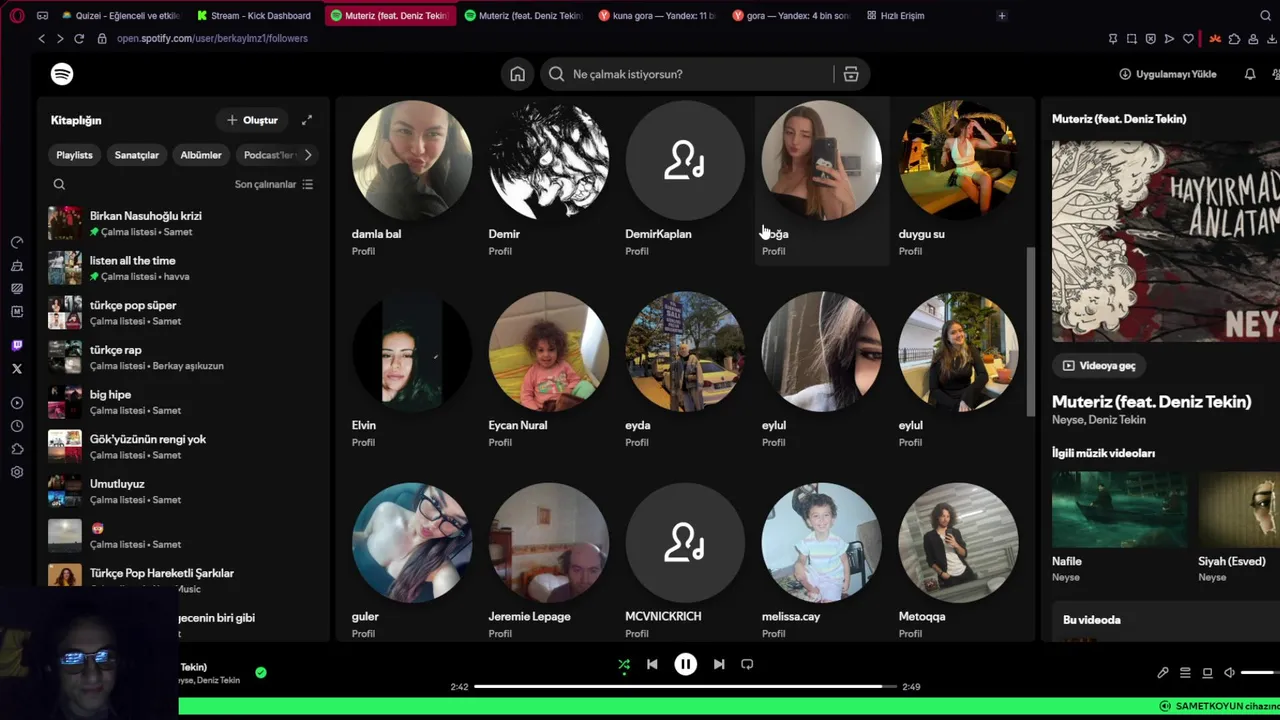
Task: Skip to the next track
Action: [x=719, y=664]
